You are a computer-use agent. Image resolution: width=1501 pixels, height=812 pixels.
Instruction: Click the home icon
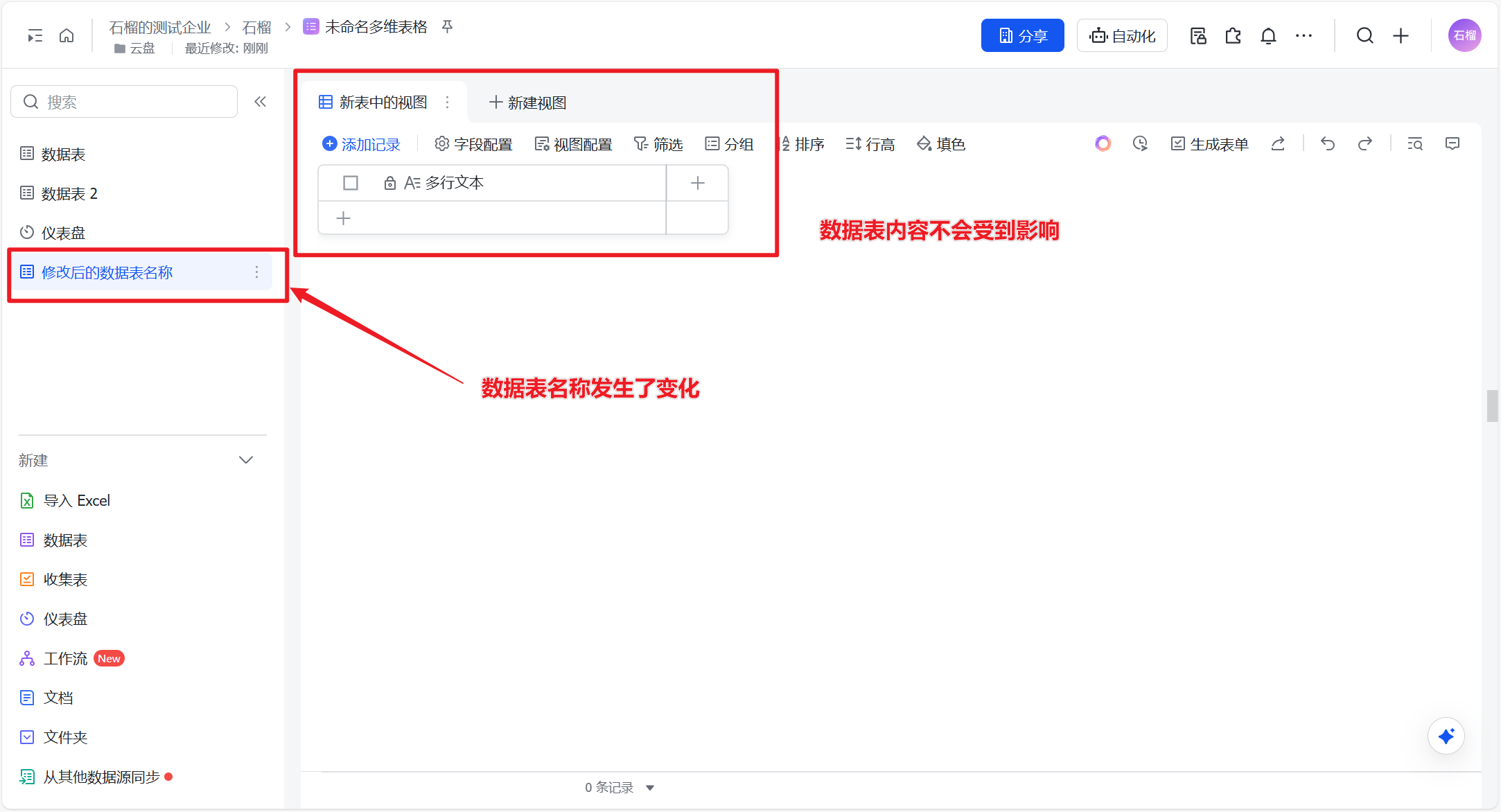coord(67,36)
